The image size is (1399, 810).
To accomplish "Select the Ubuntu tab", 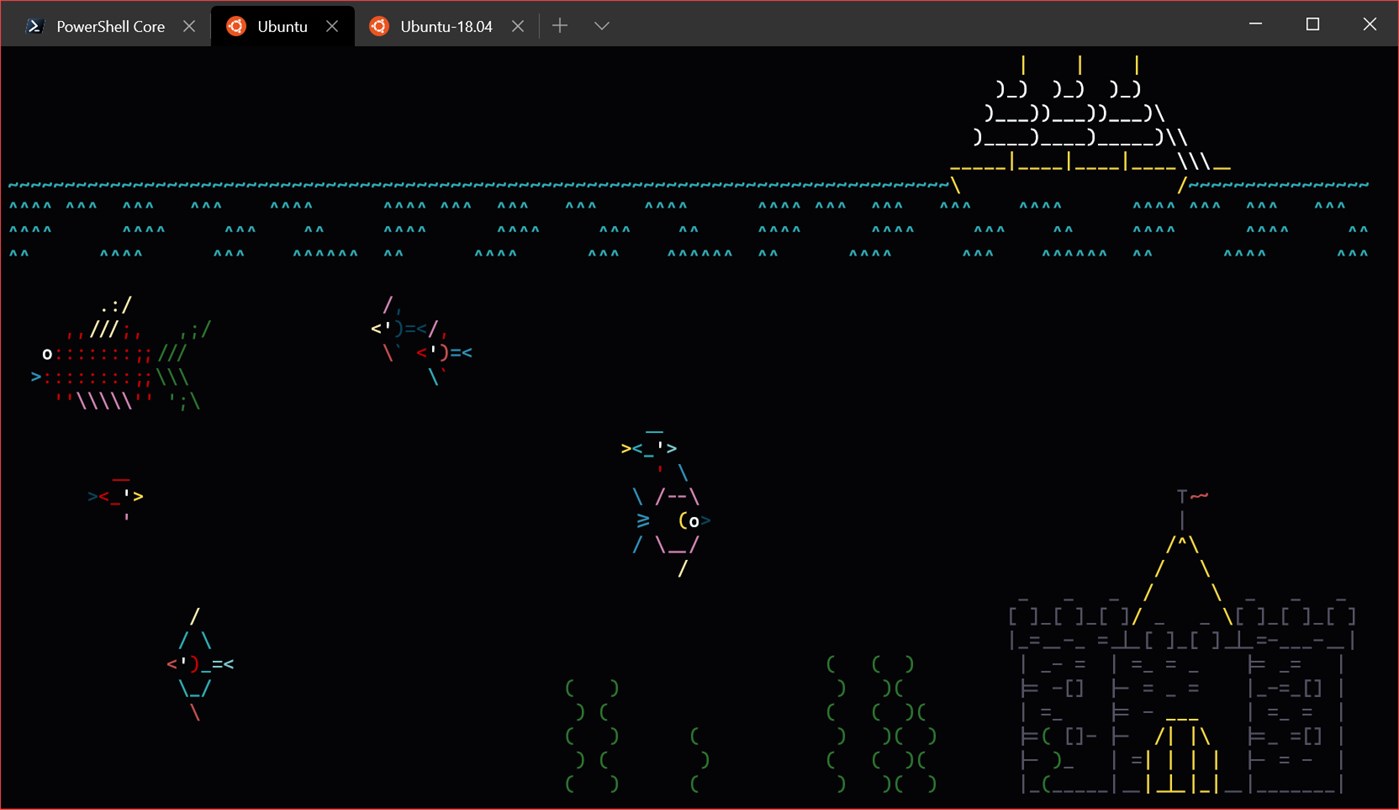I will 282,27.
